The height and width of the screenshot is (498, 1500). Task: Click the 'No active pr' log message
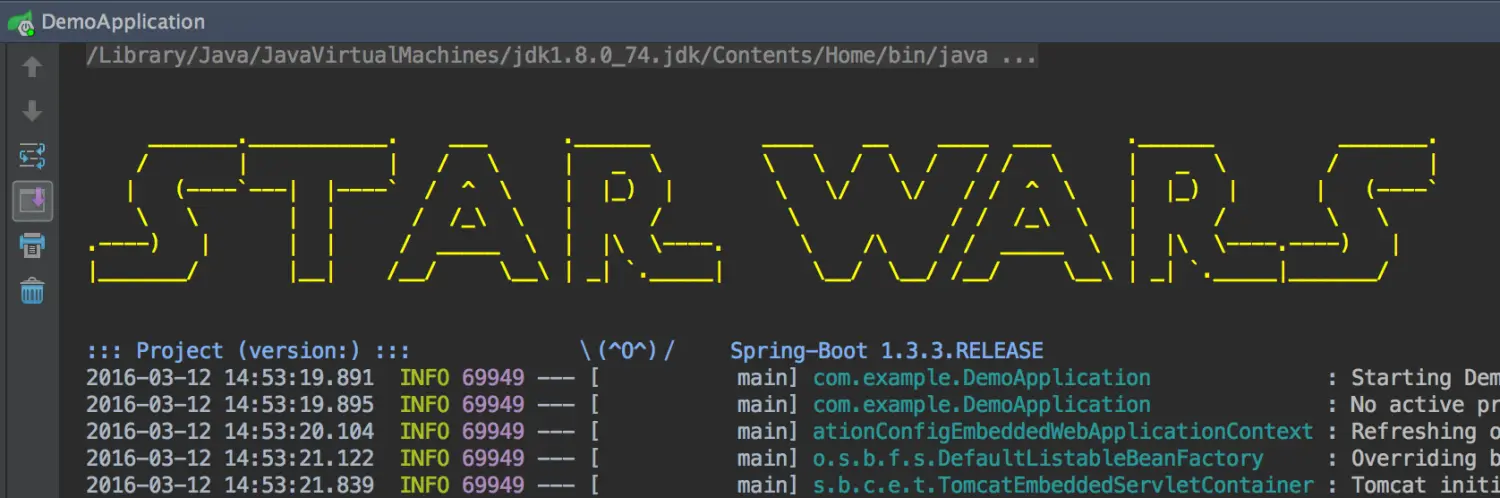click(1425, 405)
